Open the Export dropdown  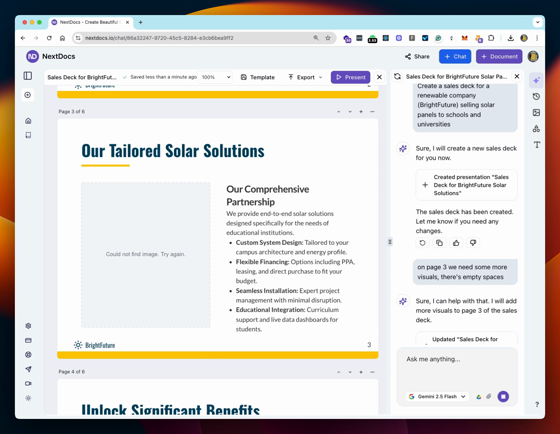pyautogui.click(x=305, y=77)
